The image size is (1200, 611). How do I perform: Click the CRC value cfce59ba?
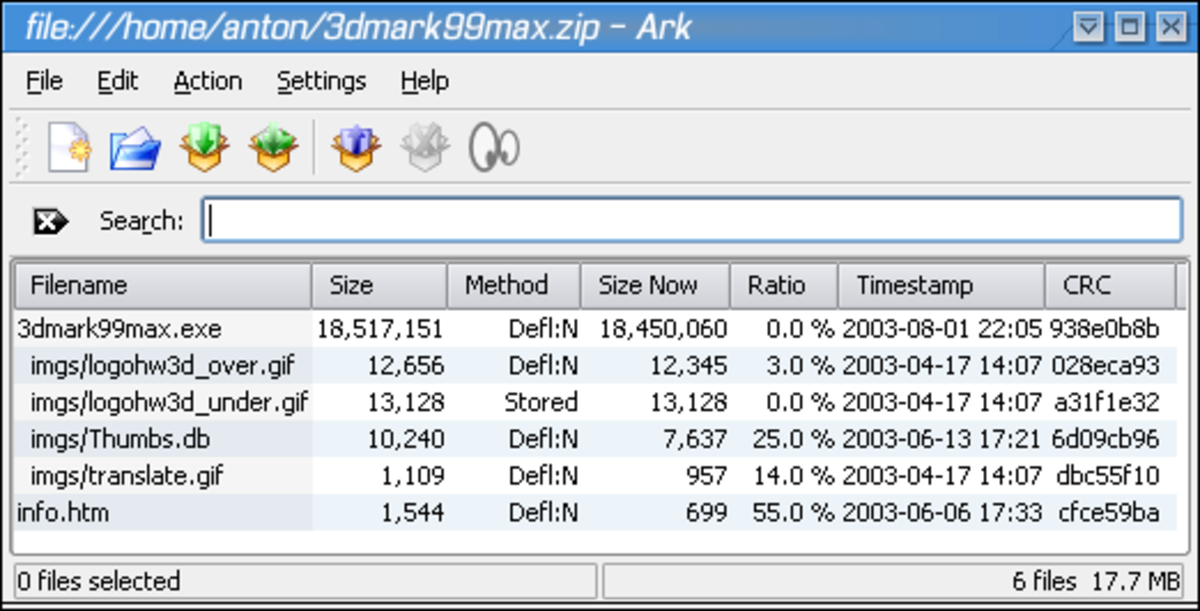coord(1108,513)
